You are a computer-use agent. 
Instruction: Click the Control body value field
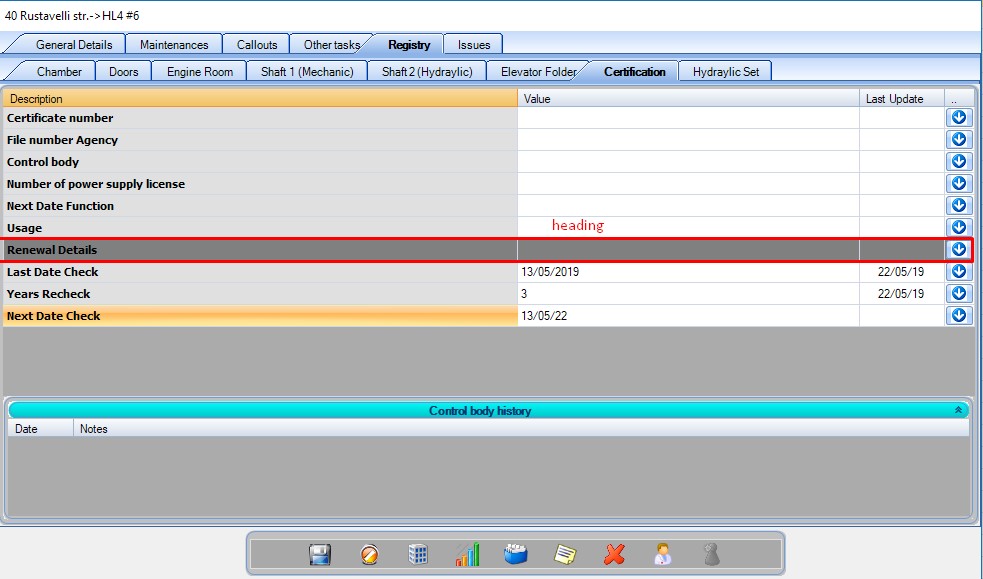(688, 162)
